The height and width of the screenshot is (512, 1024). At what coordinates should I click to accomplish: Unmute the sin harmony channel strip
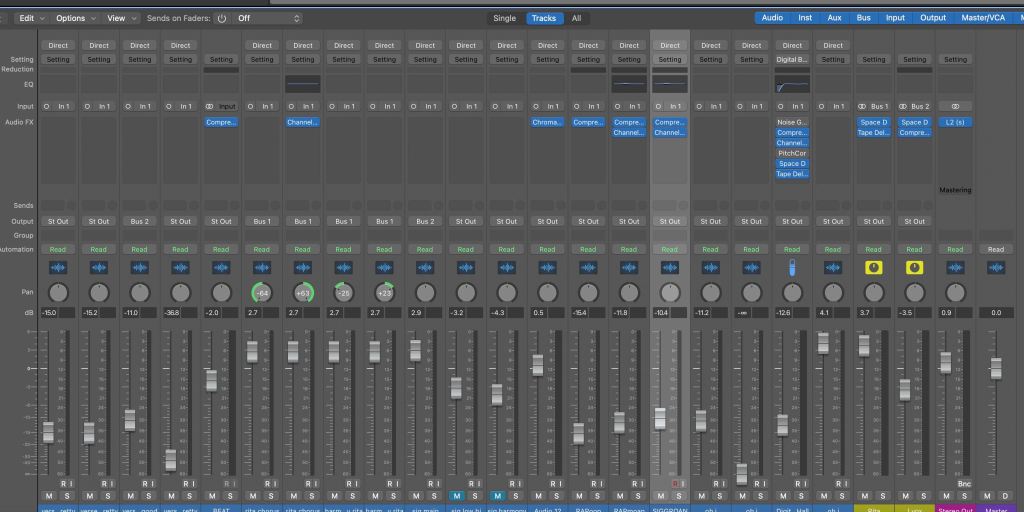497,496
